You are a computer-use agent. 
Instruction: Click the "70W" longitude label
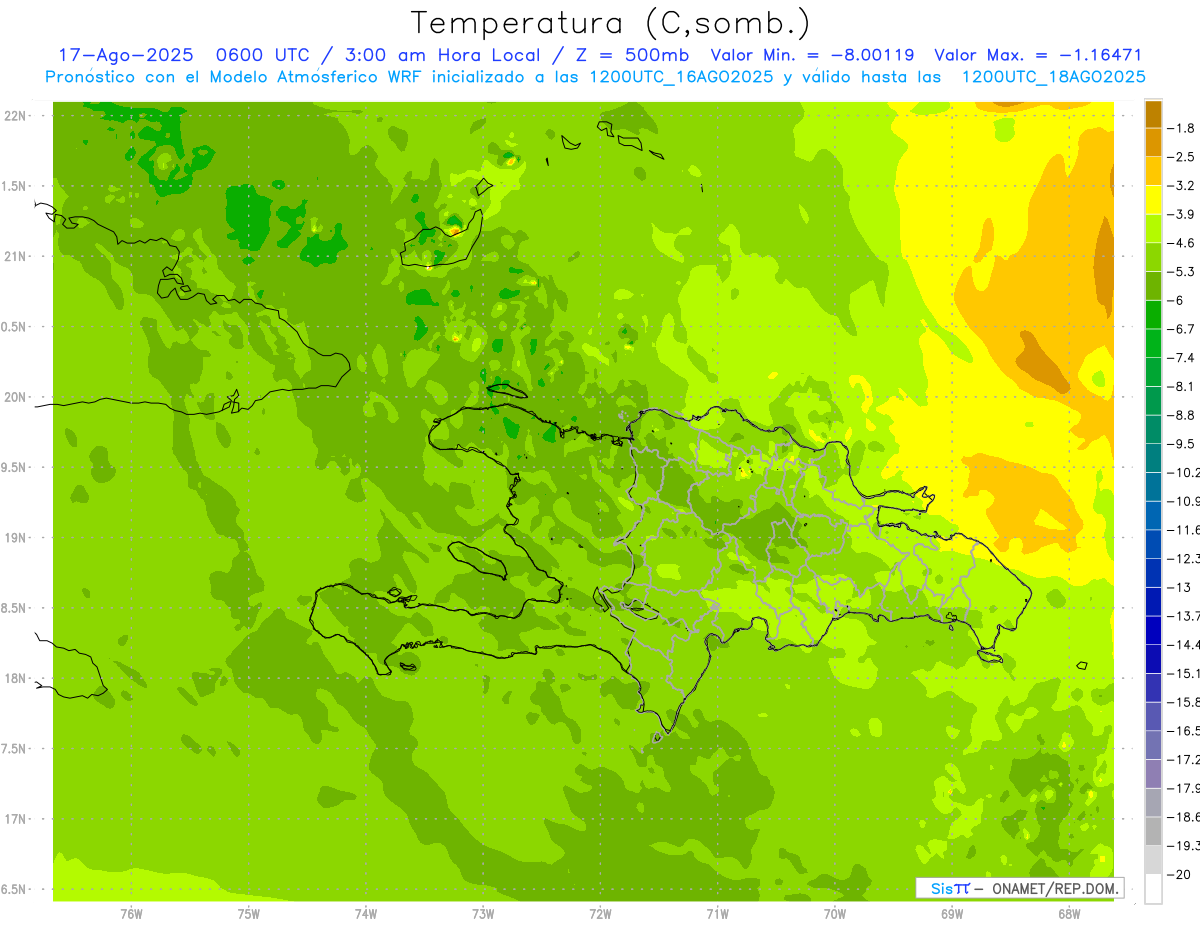click(x=835, y=913)
